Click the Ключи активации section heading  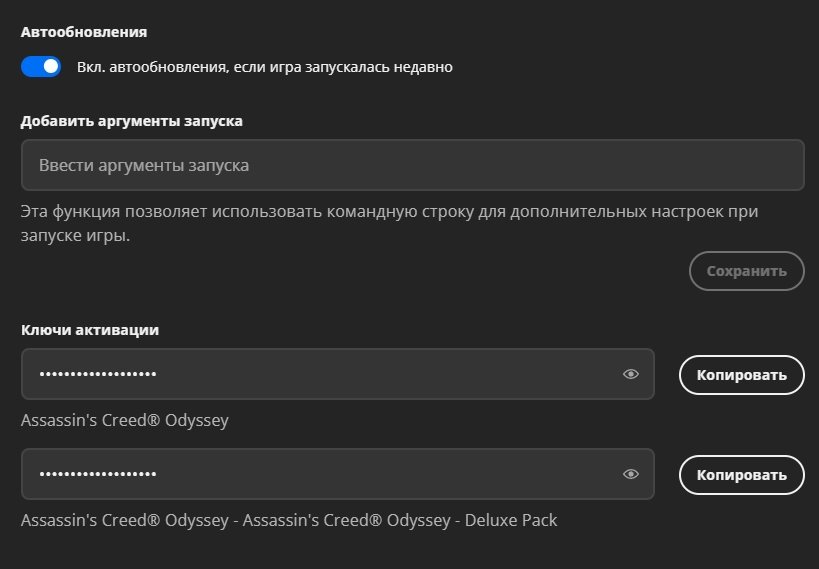point(90,329)
